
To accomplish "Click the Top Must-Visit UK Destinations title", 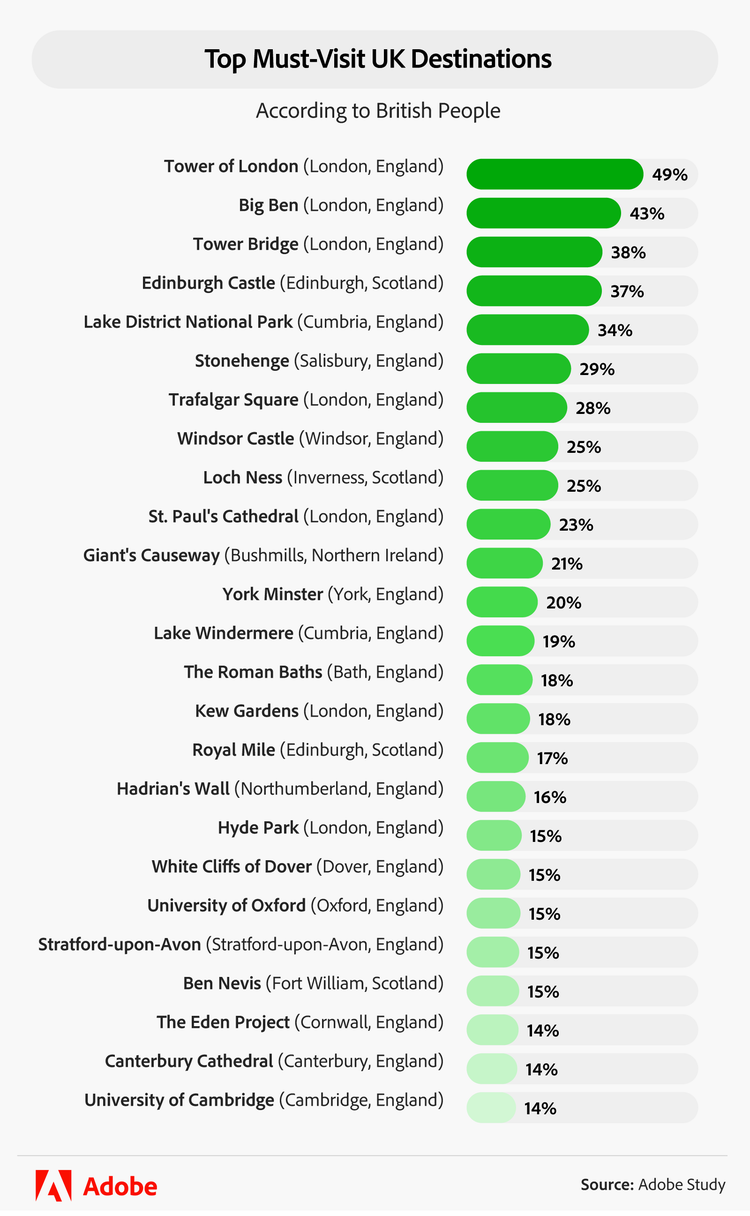I will tap(378, 59).
